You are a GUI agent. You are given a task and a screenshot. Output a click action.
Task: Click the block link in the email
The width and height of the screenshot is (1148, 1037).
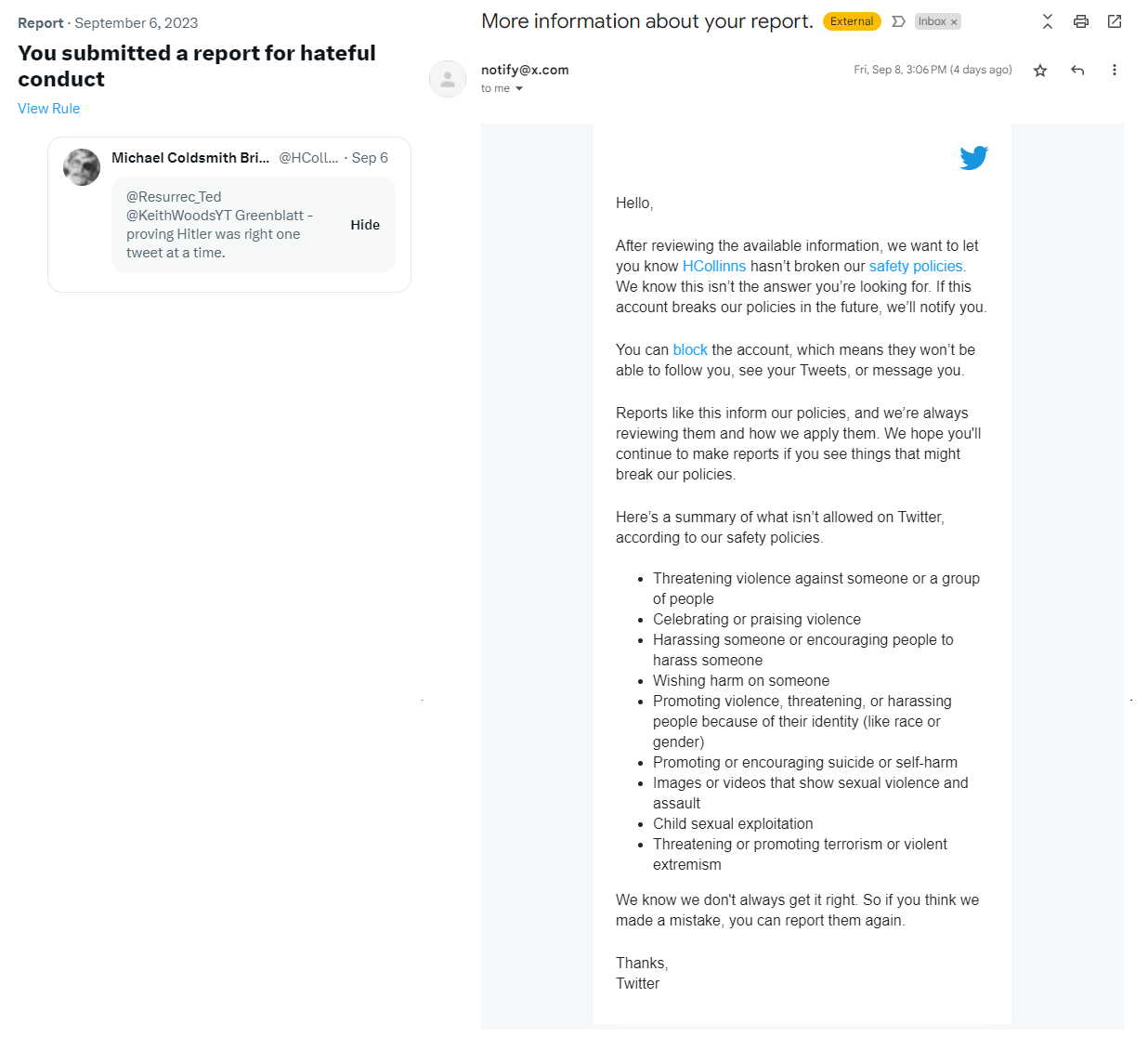(690, 350)
